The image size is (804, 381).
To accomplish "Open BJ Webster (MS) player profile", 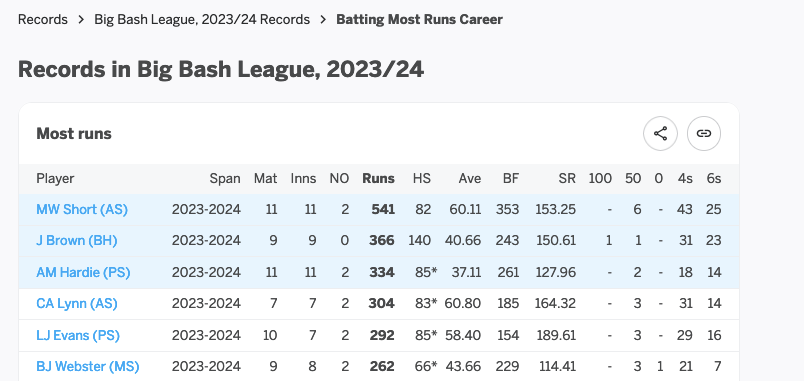I will tap(88, 367).
